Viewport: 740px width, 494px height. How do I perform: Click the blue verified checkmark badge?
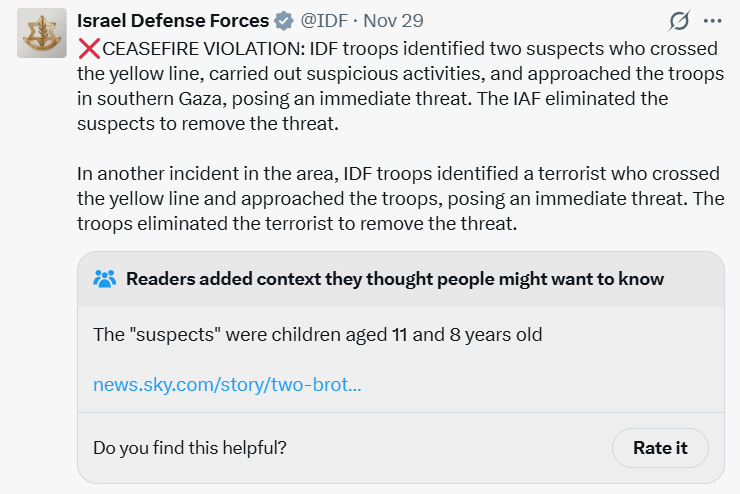[x=285, y=21]
